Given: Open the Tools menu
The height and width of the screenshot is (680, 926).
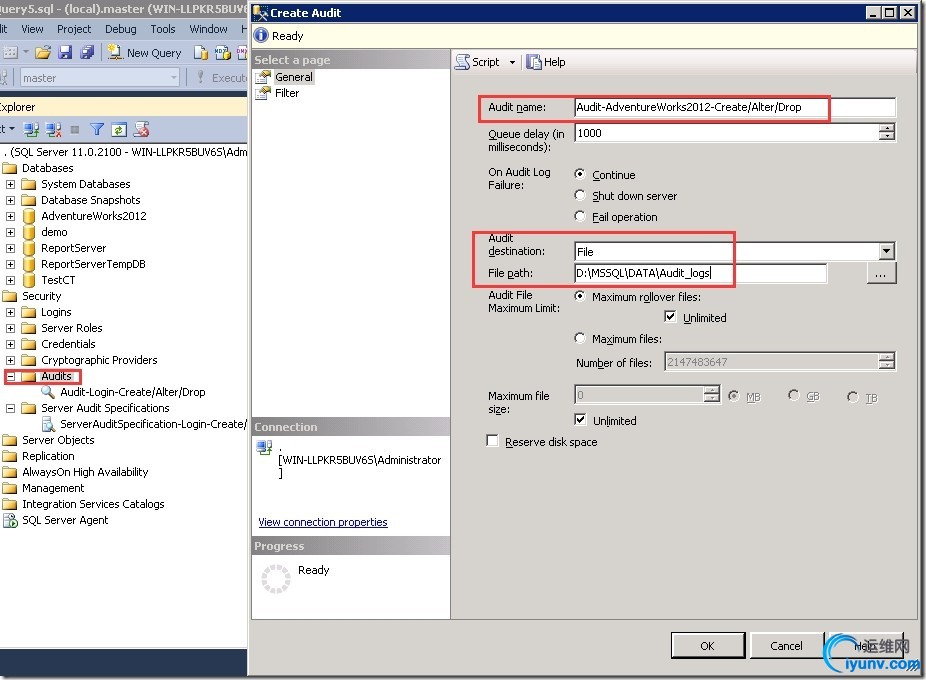Looking at the screenshot, I should click(162, 29).
